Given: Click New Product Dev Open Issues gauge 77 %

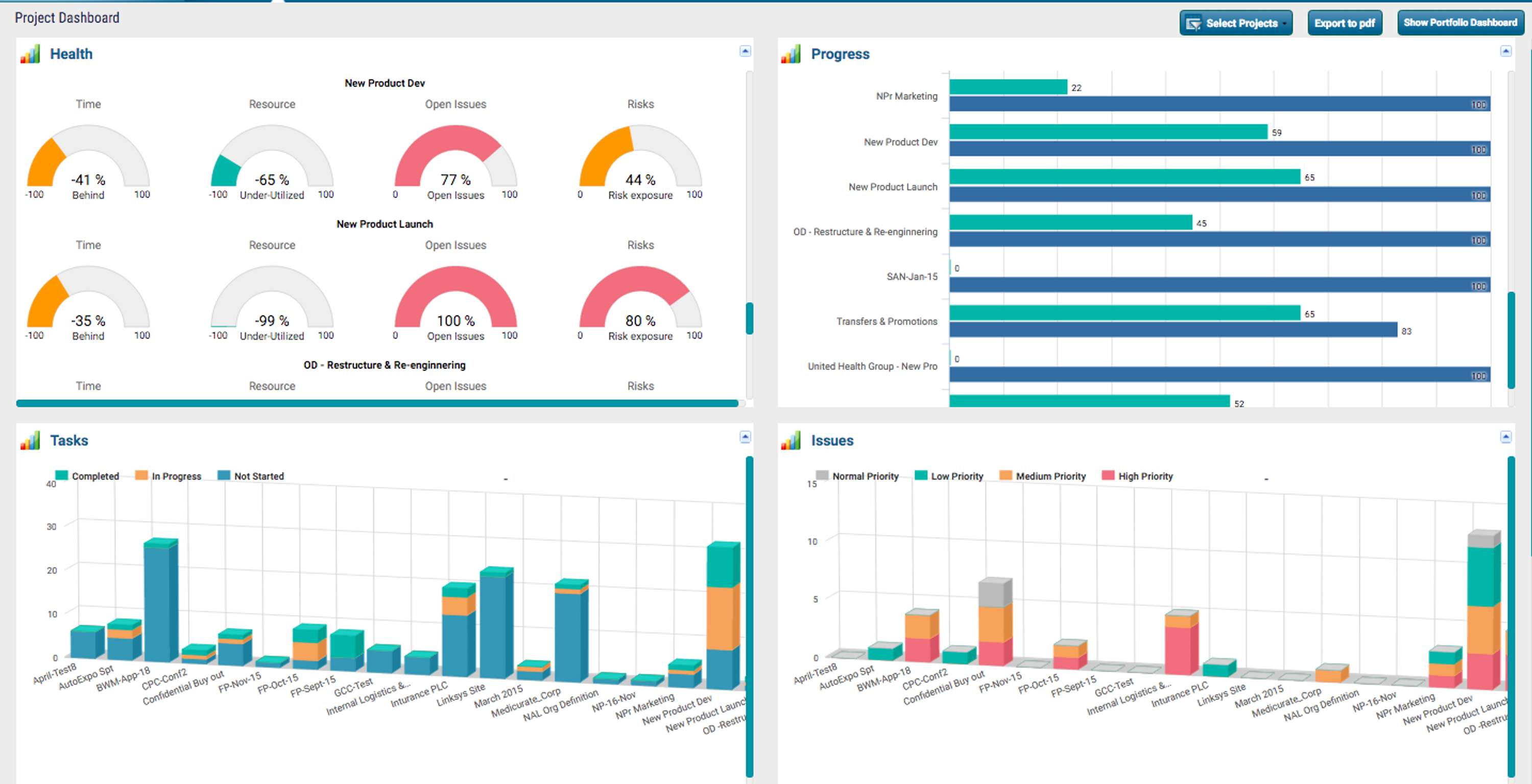Looking at the screenshot, I should (x=456, y=156).
